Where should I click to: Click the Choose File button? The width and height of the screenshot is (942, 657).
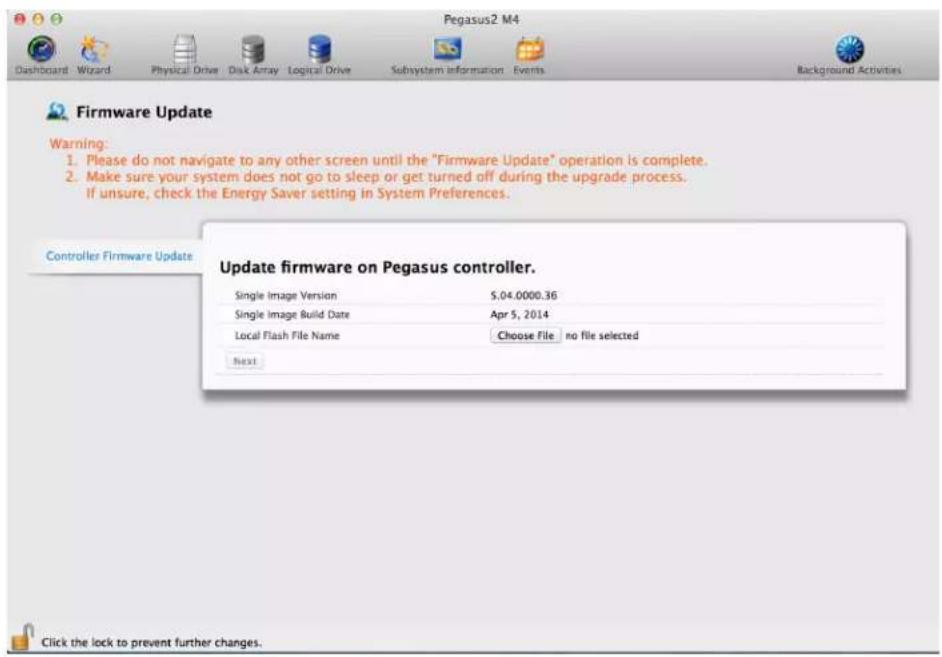point(526,336)
